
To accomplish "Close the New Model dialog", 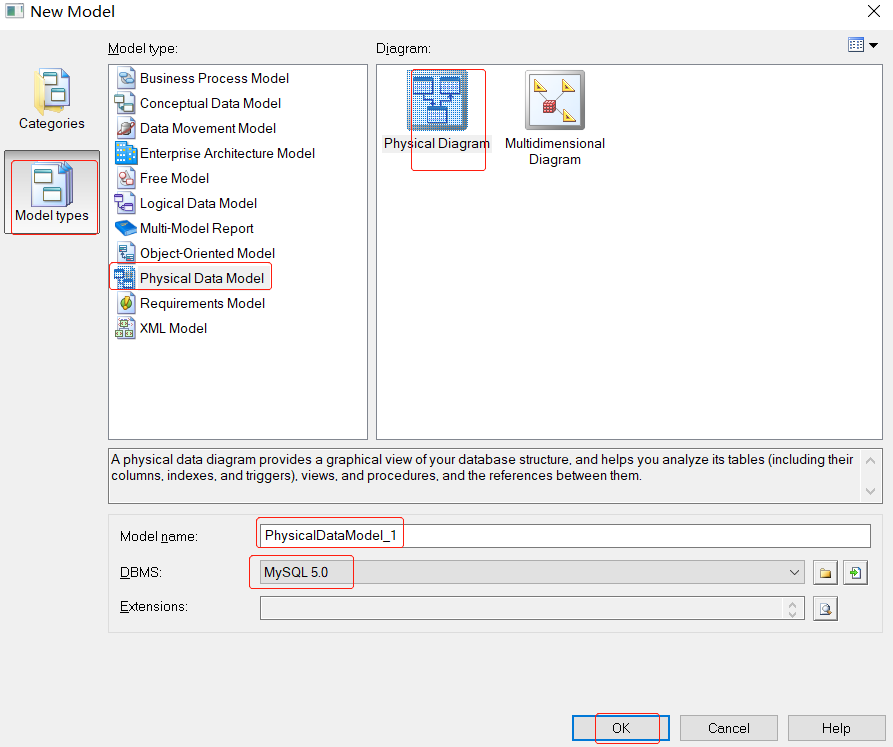I will [x=874, y=11].
